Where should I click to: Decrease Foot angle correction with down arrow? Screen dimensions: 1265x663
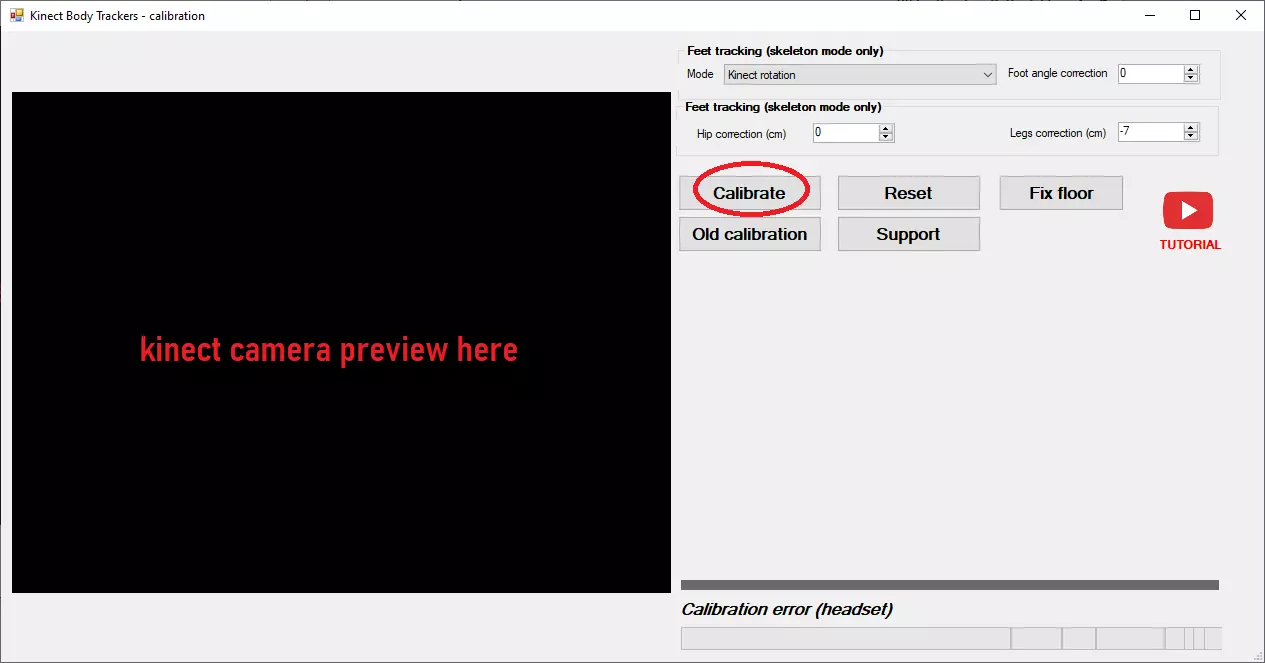click(x=1191, y=78)
